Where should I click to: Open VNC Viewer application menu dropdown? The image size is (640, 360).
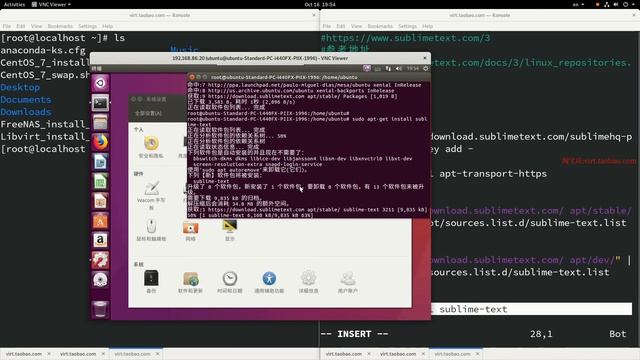coord(51,4)
